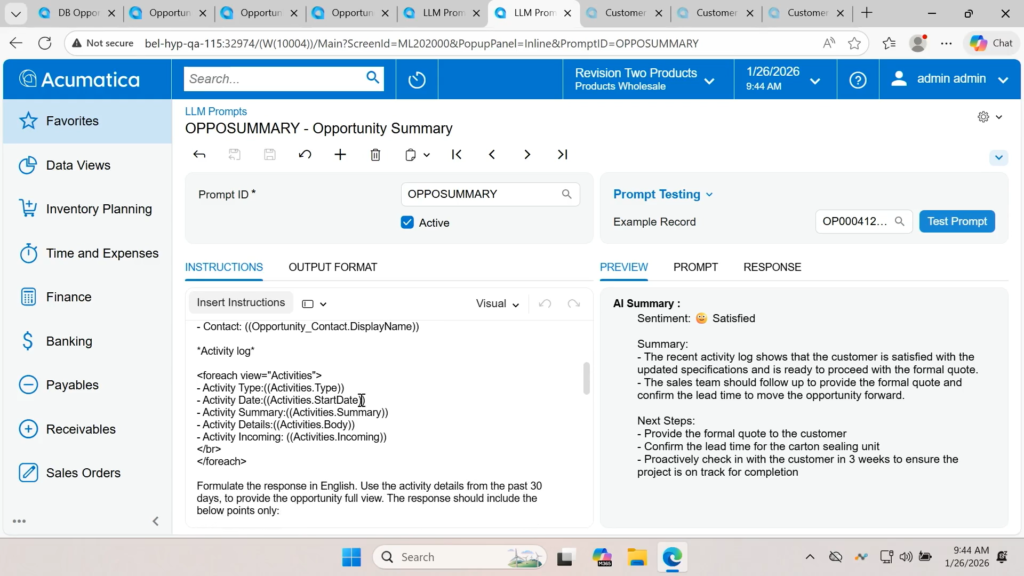Uncheck the Active checkbox
This screenshot has height=576, width=1024.
point(407,223)
